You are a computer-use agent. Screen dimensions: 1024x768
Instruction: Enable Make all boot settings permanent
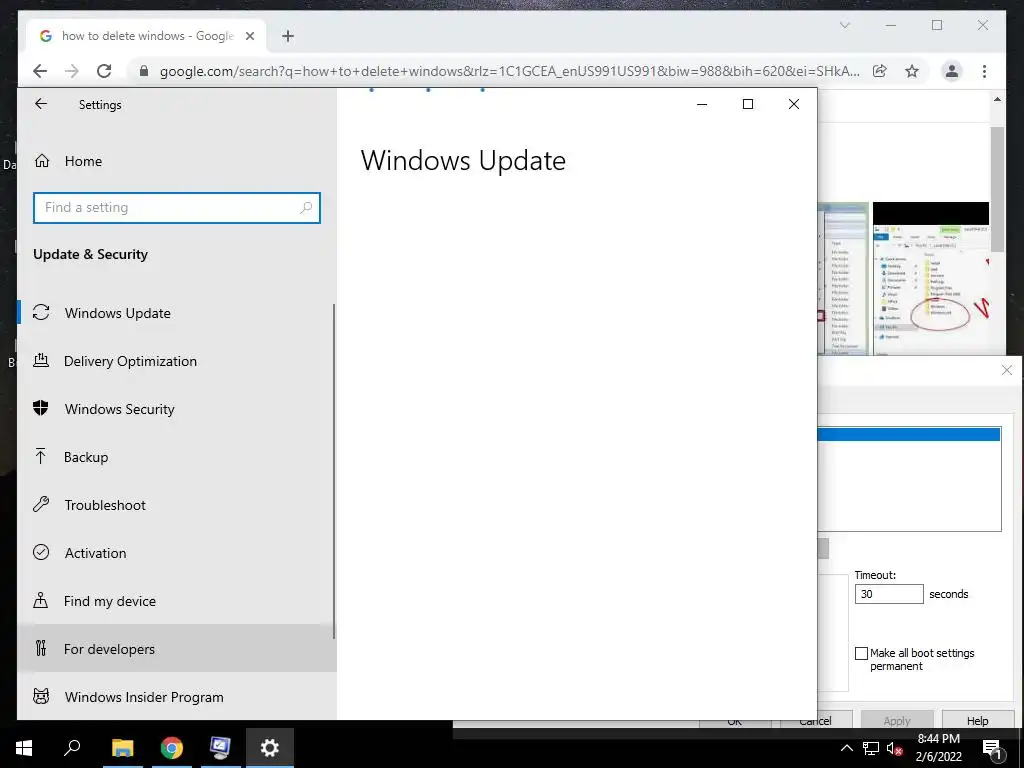click(x=861, y=653)
